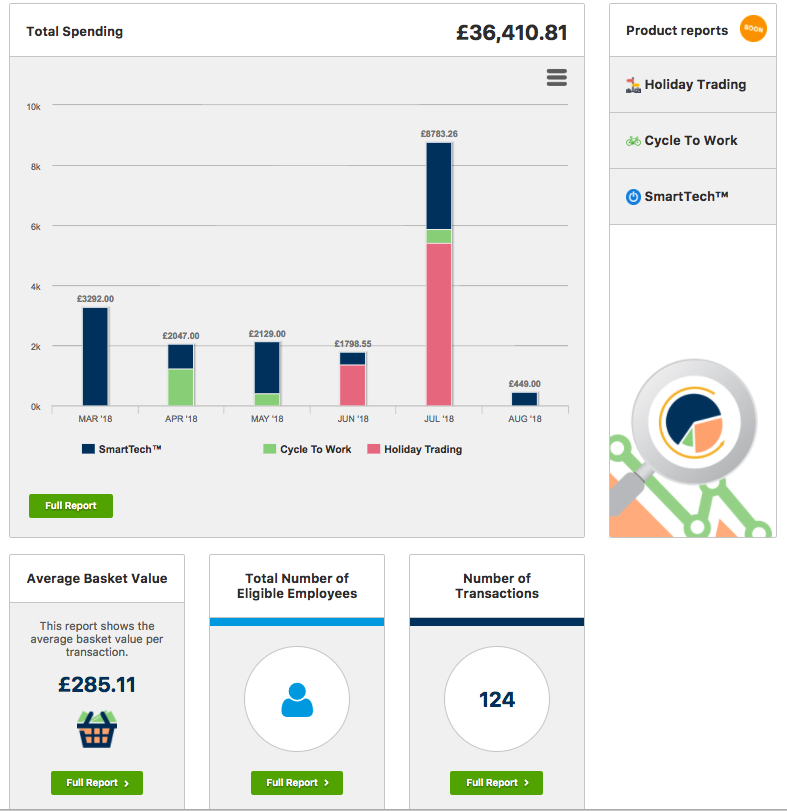The image size is (787, 811).
Task: Click the £2047.00 bar total label
Action: point(180,336)
